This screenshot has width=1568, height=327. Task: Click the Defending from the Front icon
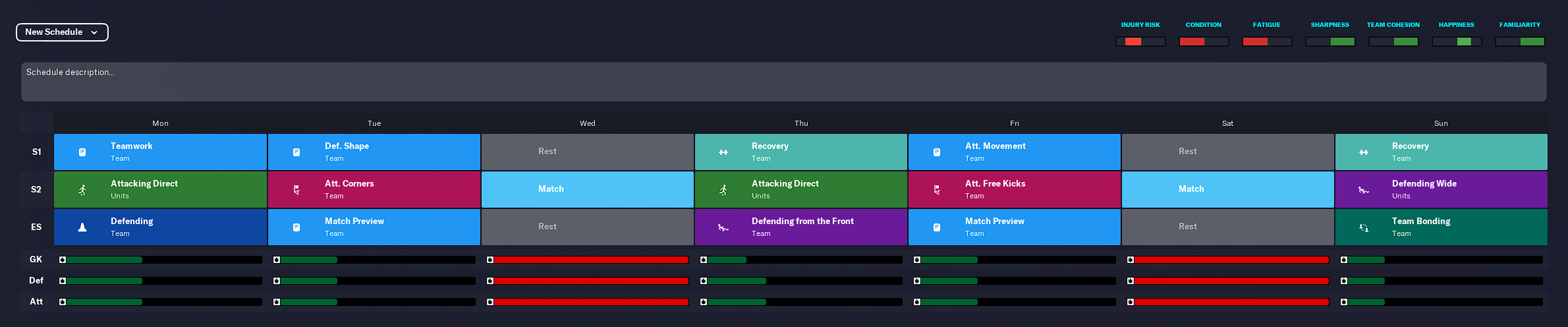pos(723,227)
